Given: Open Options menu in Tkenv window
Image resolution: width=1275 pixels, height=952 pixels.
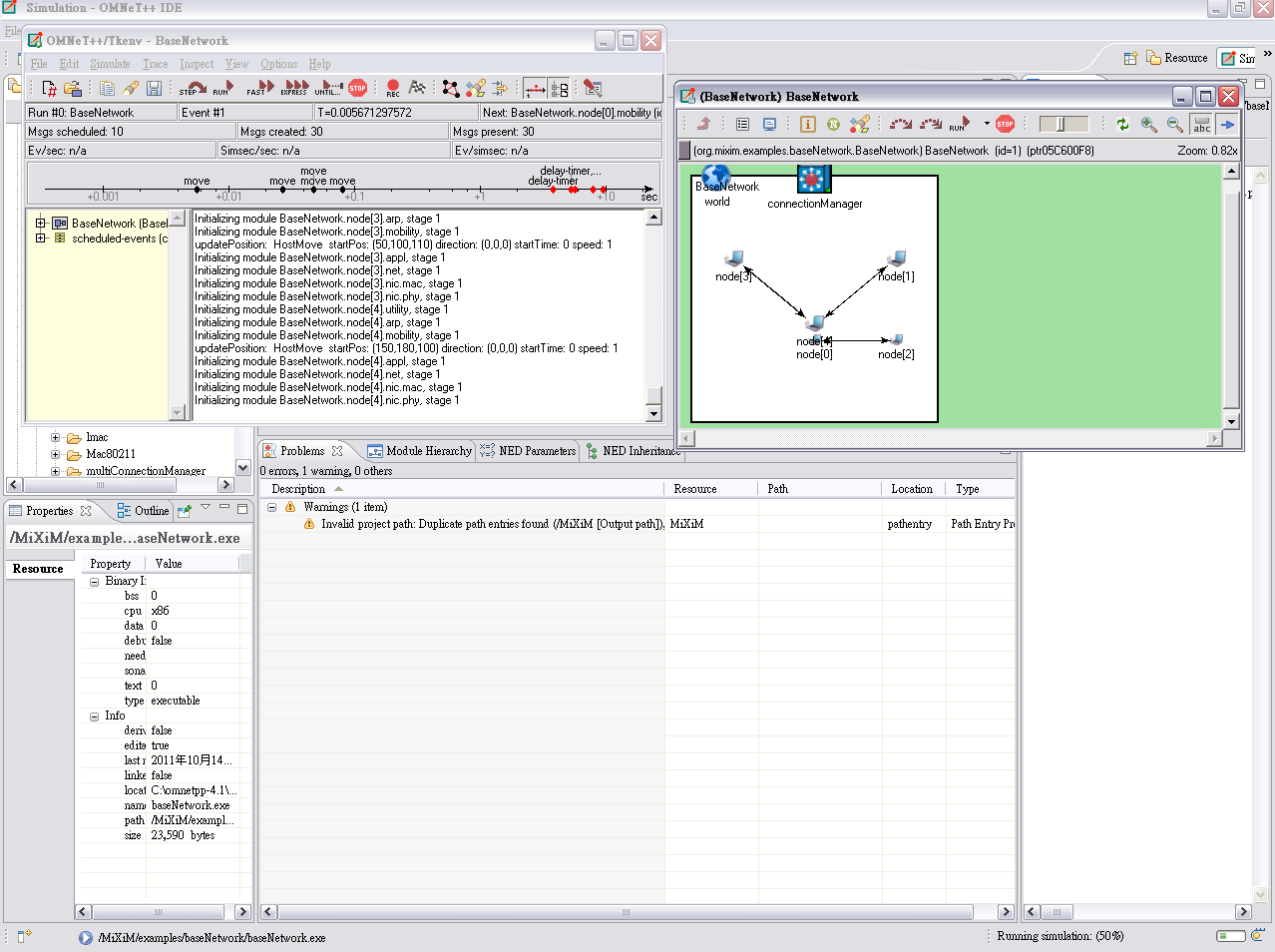Looking at the screenshot, I should pos(278,64).
